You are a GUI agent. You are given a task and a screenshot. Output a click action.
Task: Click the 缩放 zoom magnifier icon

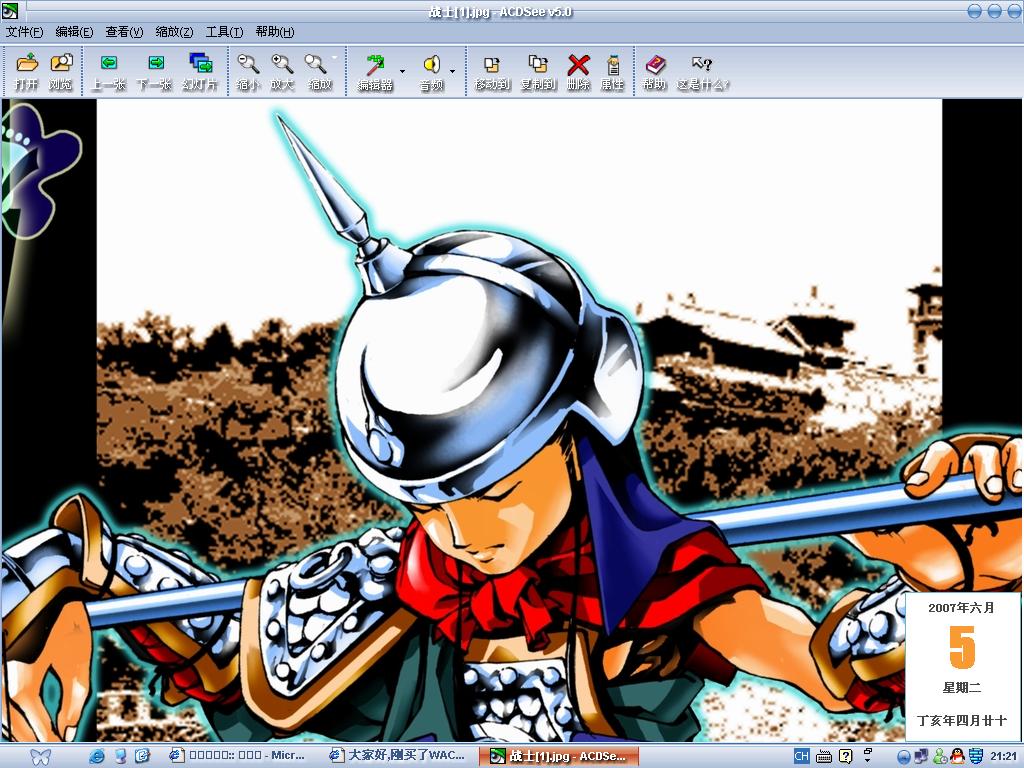point(315,63)
